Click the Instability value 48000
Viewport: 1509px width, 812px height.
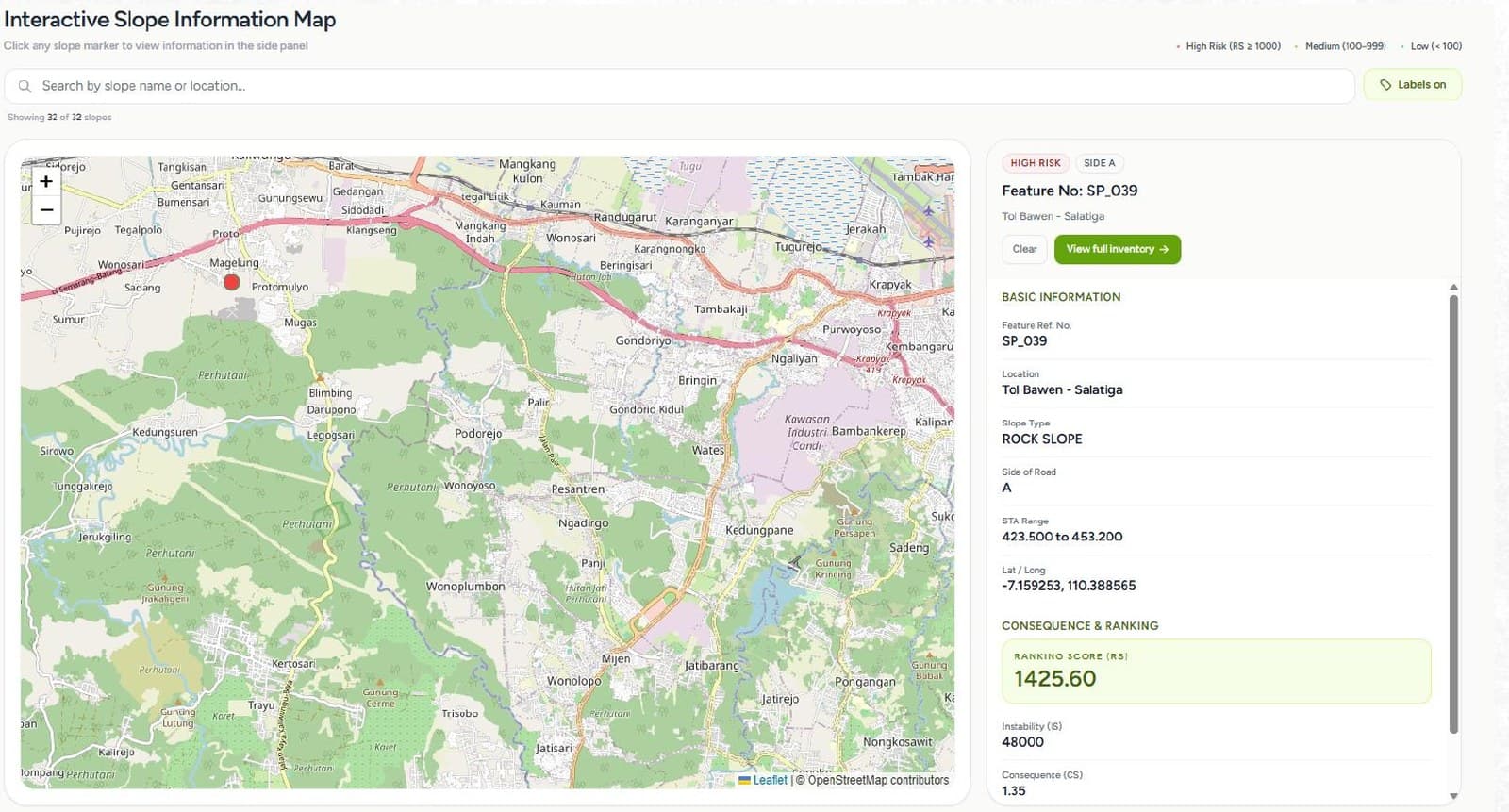point(1022,742)
